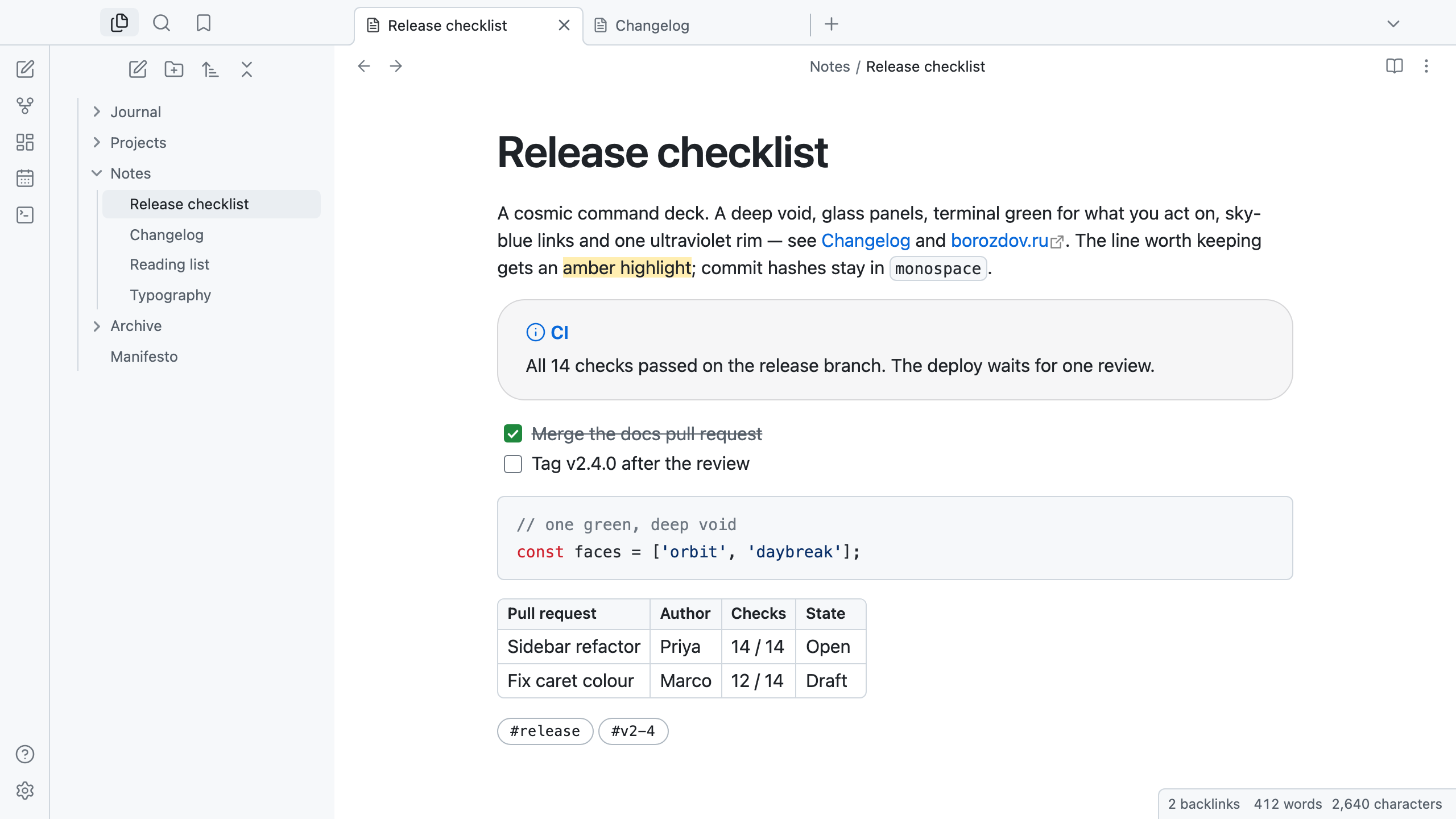Switch to reading view book icon

click(1395, 66)
